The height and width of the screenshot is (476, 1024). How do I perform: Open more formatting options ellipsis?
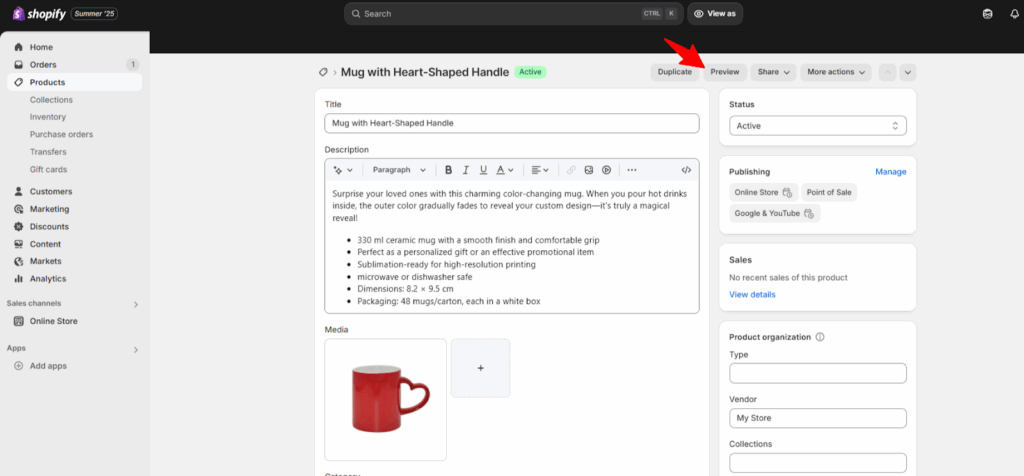pos(631,170)
